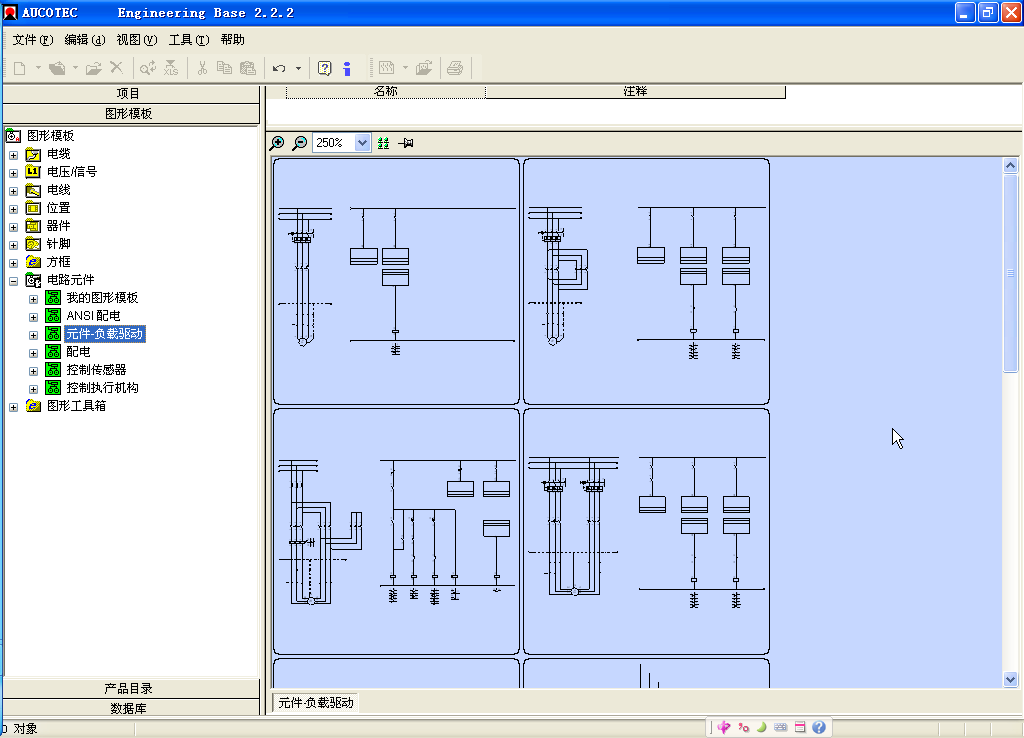Select the first circuit template thumbnail
1024x738 pixels.
(x=396, y=281)
